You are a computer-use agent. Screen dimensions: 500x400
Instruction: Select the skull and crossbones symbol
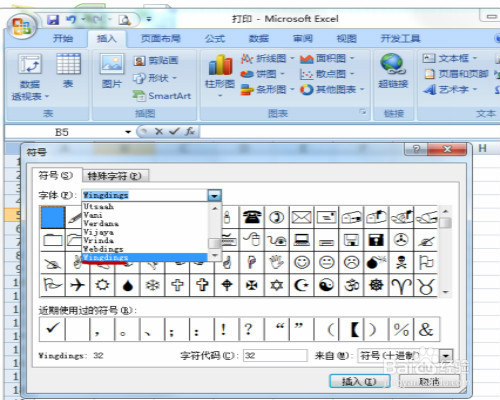point(401,263)
